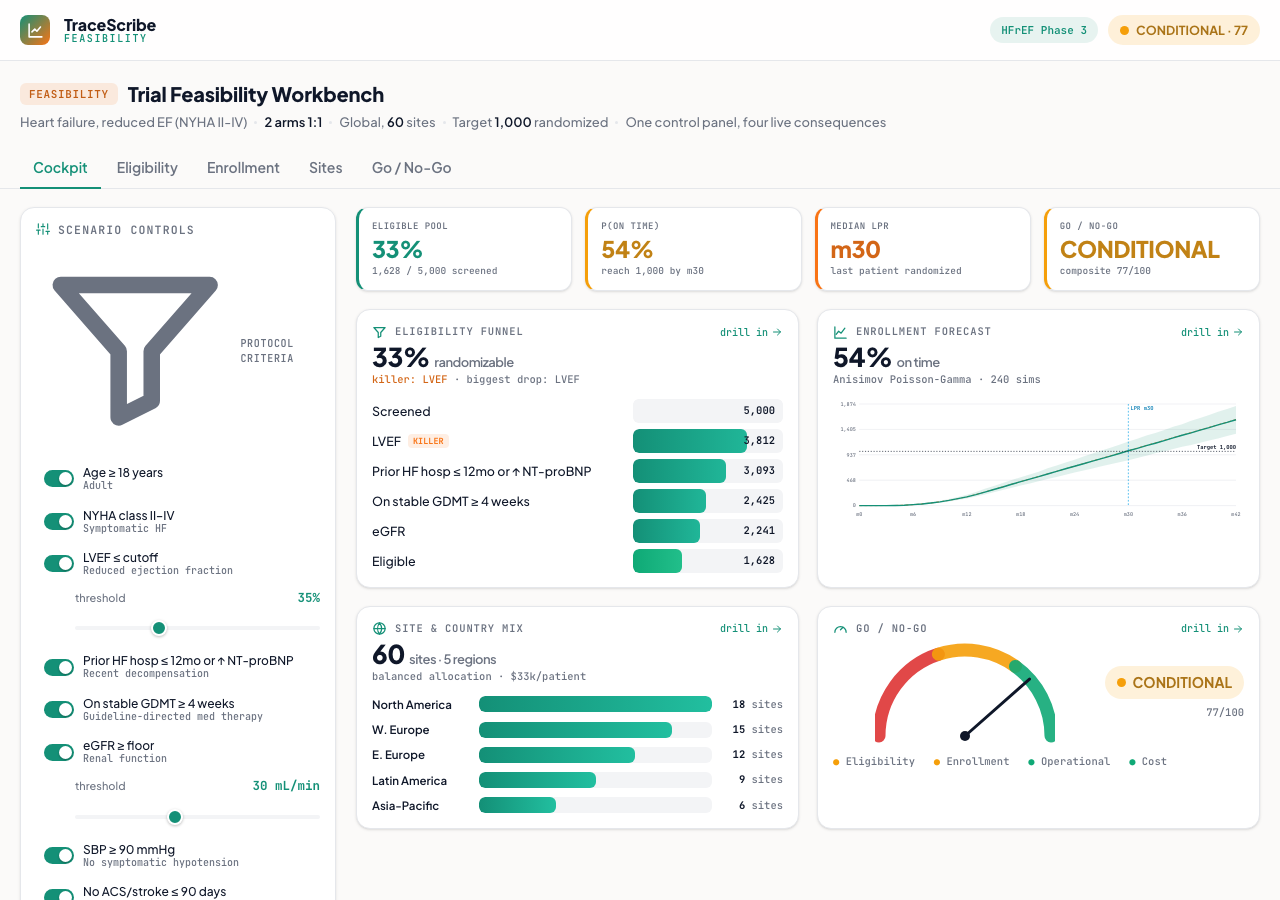Click the CONDITIONAL pill beside the gauge
This screenshot has height=900, width=1280.
click(x=1174, y=683)
